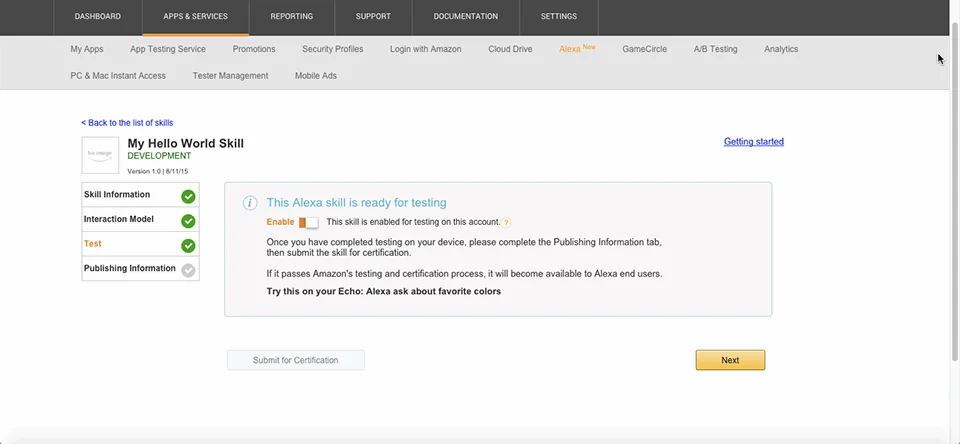Select the Test step

point(140,244)
